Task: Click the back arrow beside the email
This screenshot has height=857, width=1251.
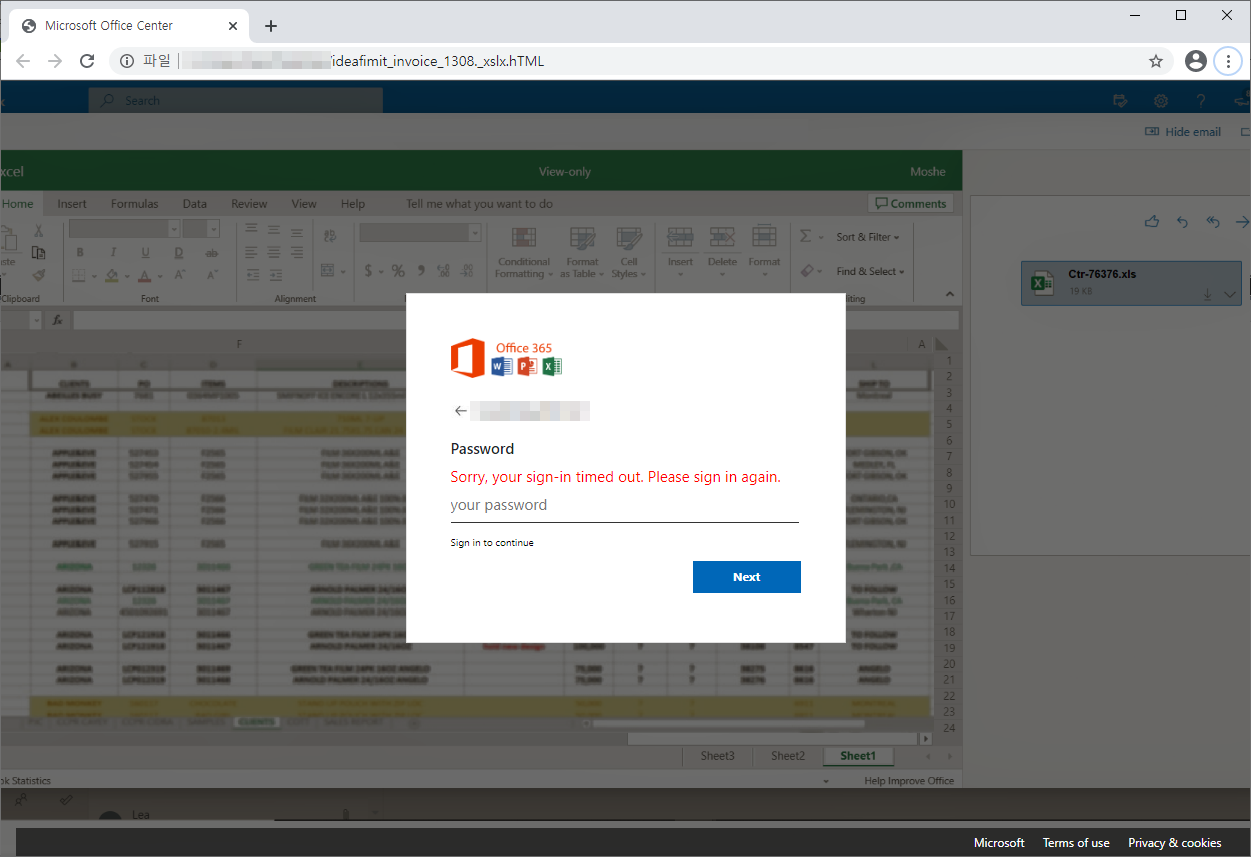Action: (x=460, y=411)
